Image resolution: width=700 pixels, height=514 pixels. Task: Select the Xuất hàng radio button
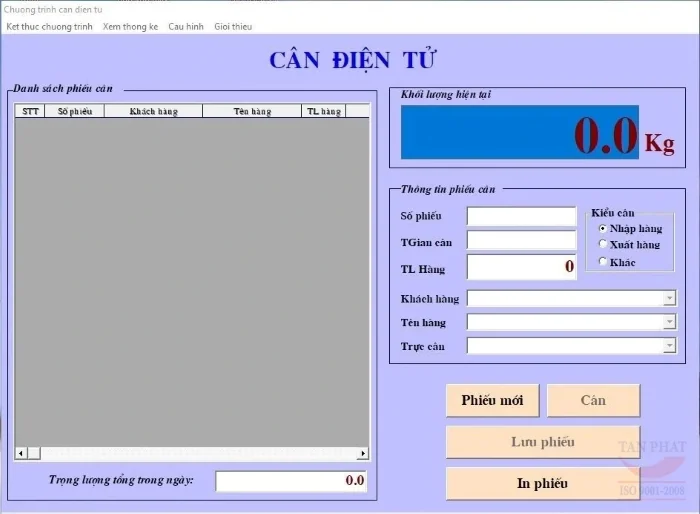click(602, 244)
